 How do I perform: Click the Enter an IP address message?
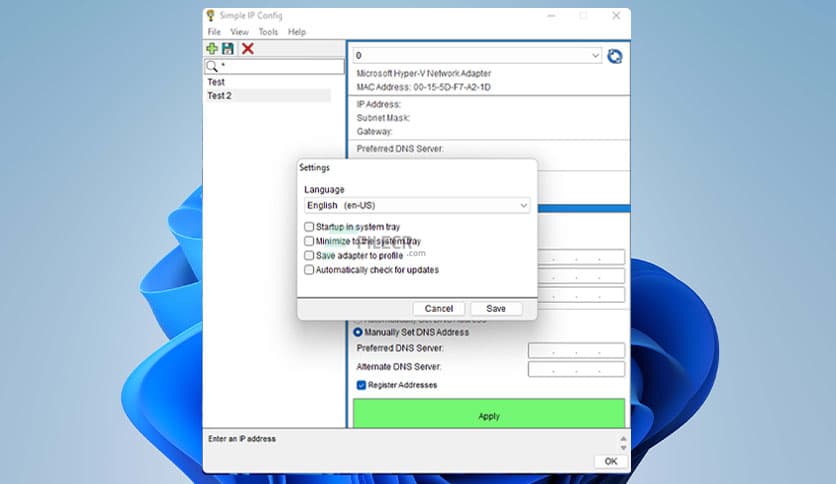tap(242, 439)
